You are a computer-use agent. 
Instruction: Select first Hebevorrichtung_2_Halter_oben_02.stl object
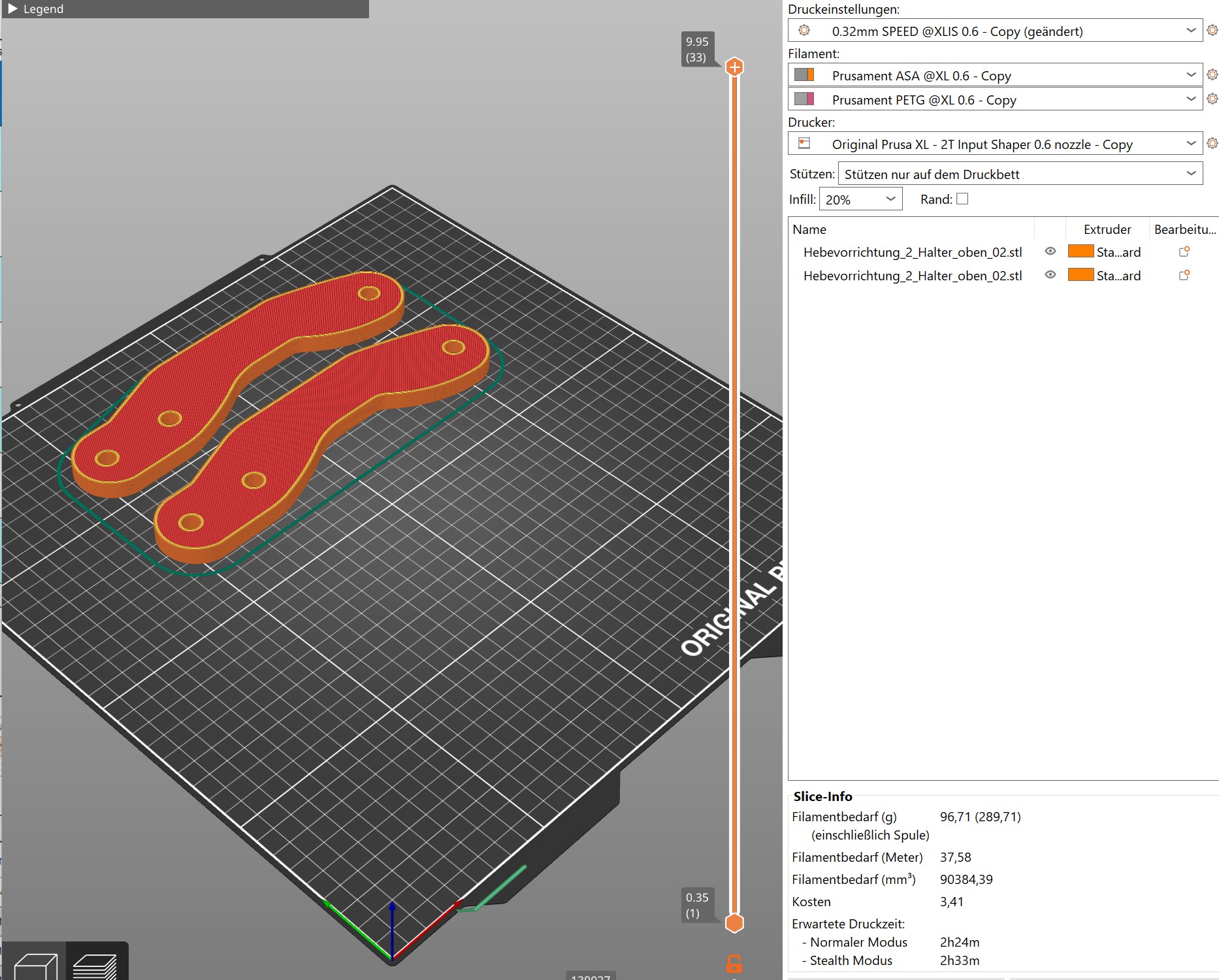tap(913, 252)
